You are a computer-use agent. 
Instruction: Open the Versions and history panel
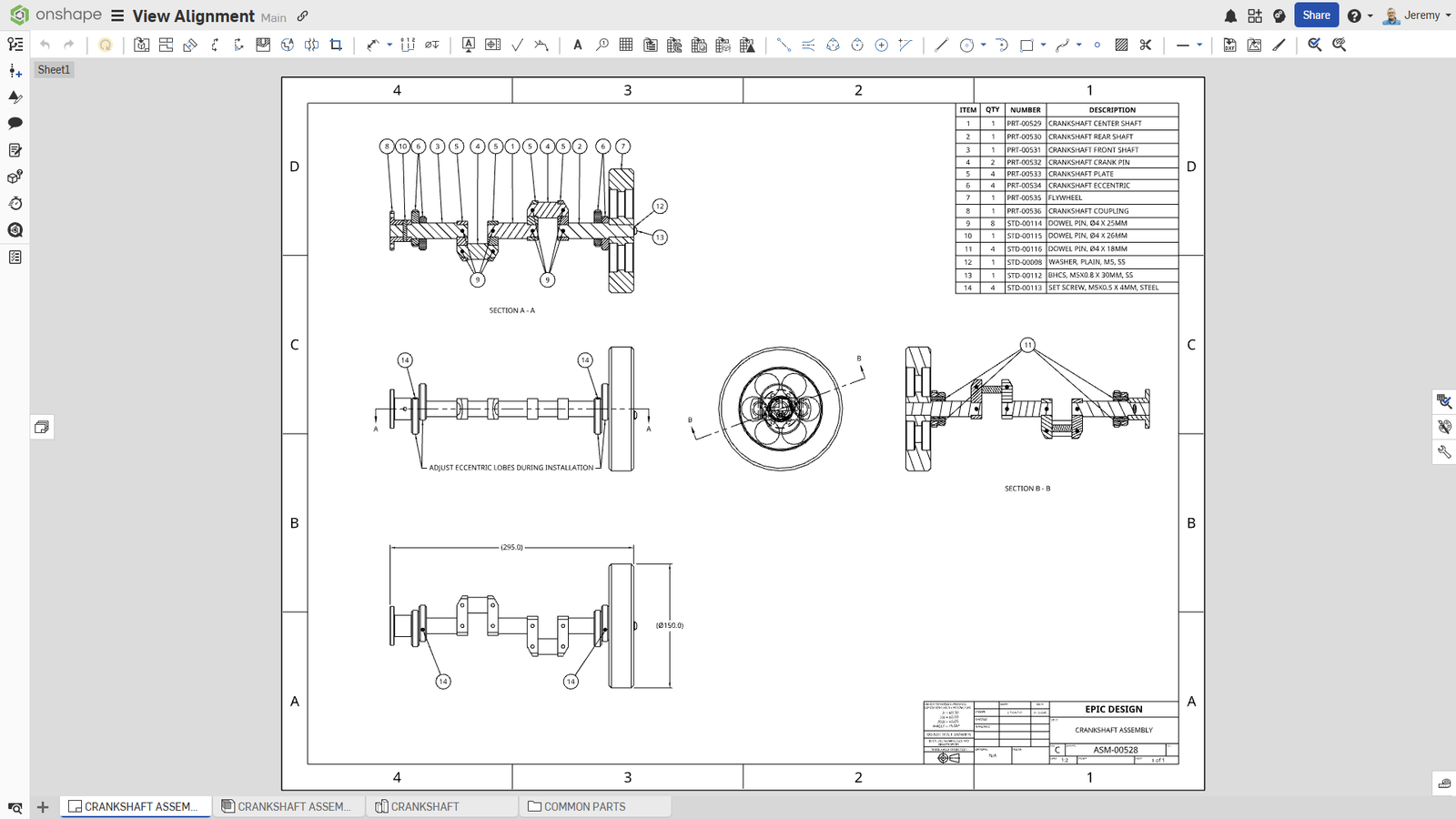click(15, 204)
